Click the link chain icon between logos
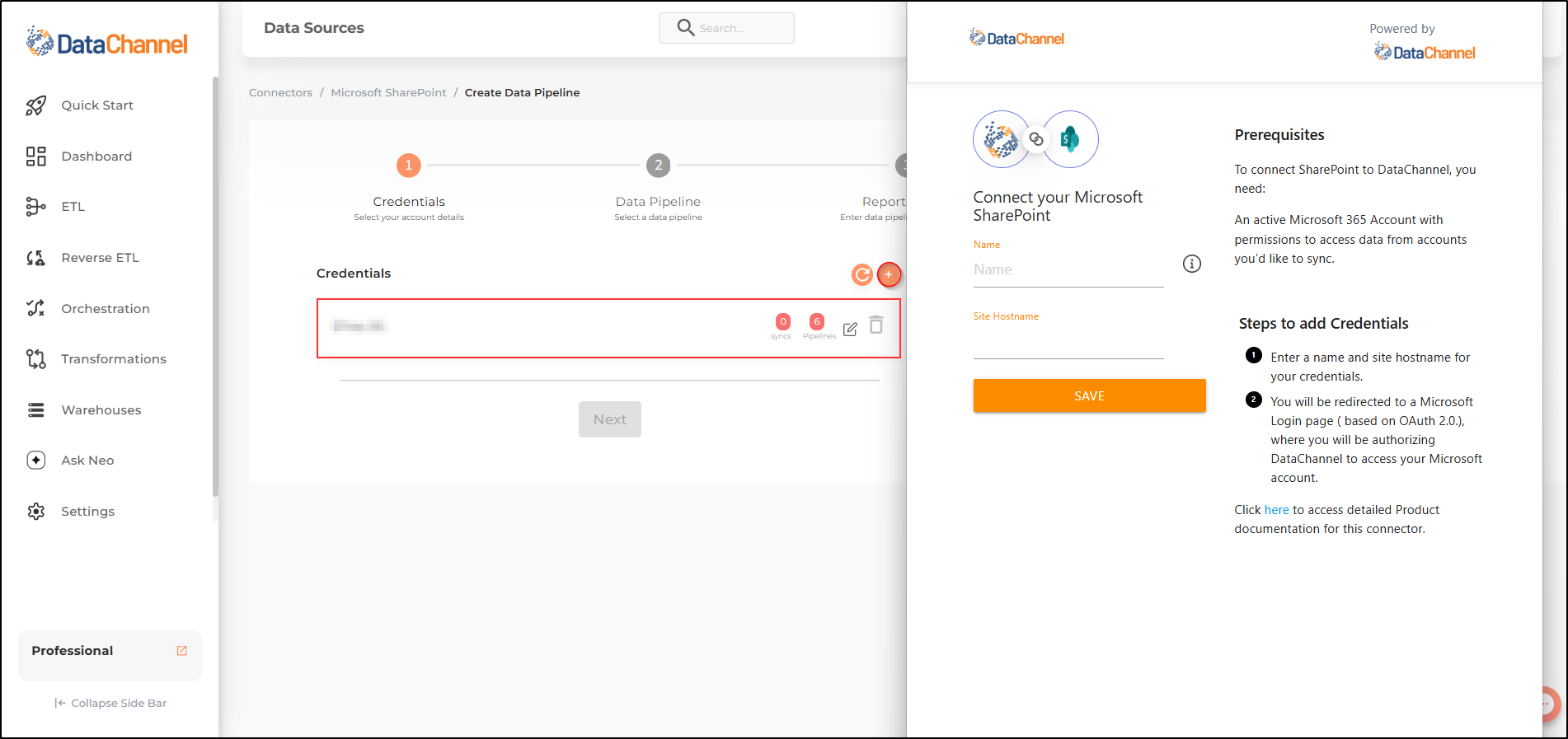This screenshot has width=1568, height=739. click(1036, 139)
